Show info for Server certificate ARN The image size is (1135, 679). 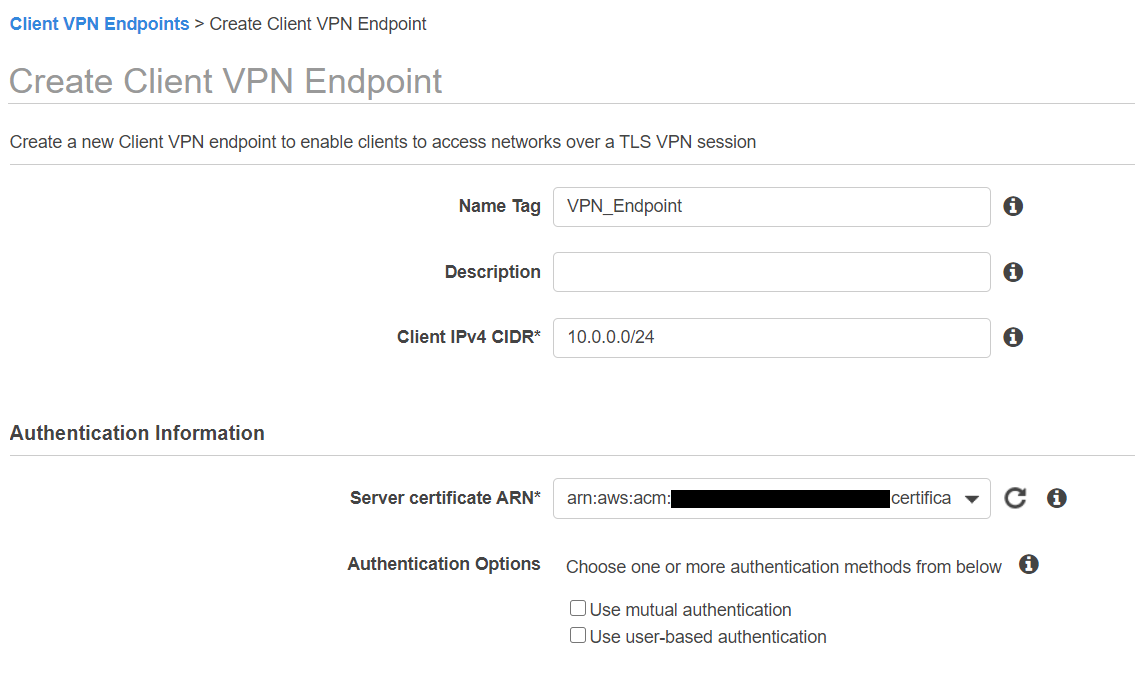1056,498
